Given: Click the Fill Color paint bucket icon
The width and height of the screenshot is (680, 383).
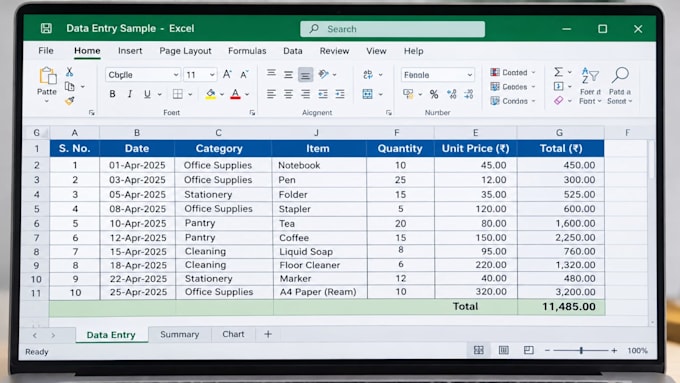Looking at the screenshot, I should (x=211, y=94).
